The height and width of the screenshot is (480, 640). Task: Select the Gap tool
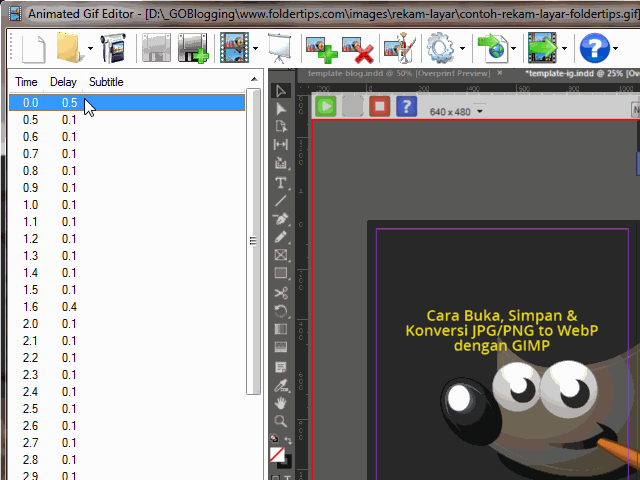click(281, 144)
